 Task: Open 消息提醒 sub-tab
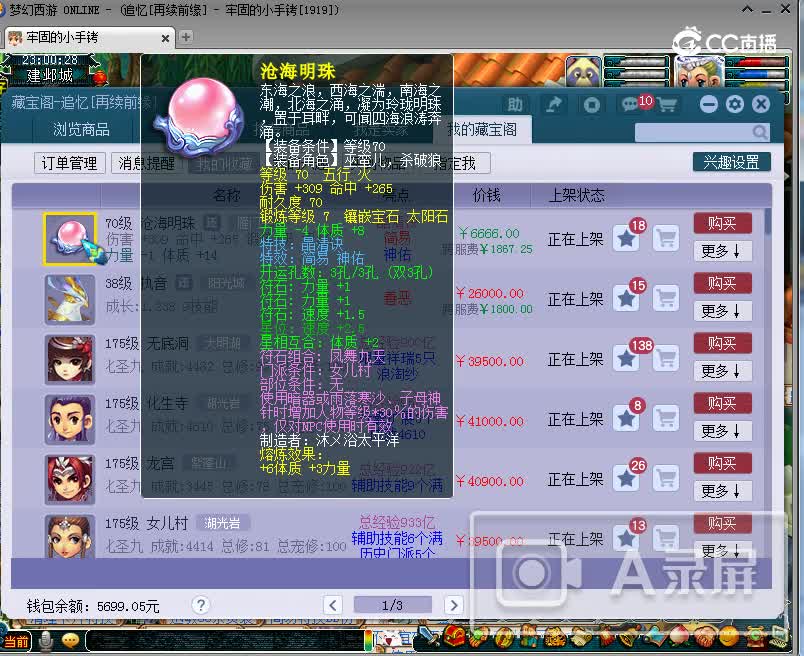click(147, 163)
